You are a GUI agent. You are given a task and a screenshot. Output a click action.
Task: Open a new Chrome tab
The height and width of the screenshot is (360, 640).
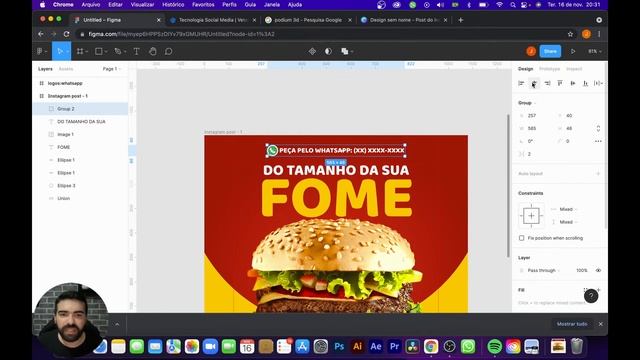[x=461, y=20]
